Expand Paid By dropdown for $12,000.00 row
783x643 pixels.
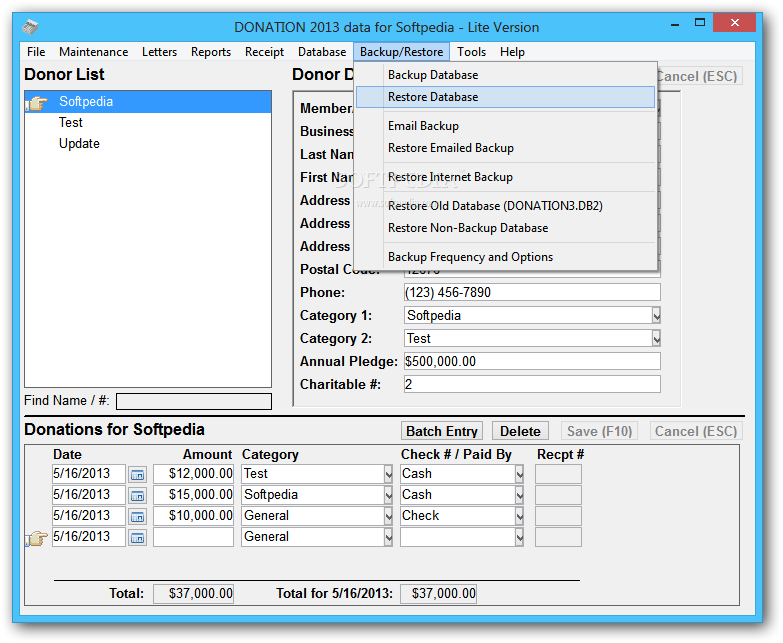pyautogui.click(x=519, y=474)
